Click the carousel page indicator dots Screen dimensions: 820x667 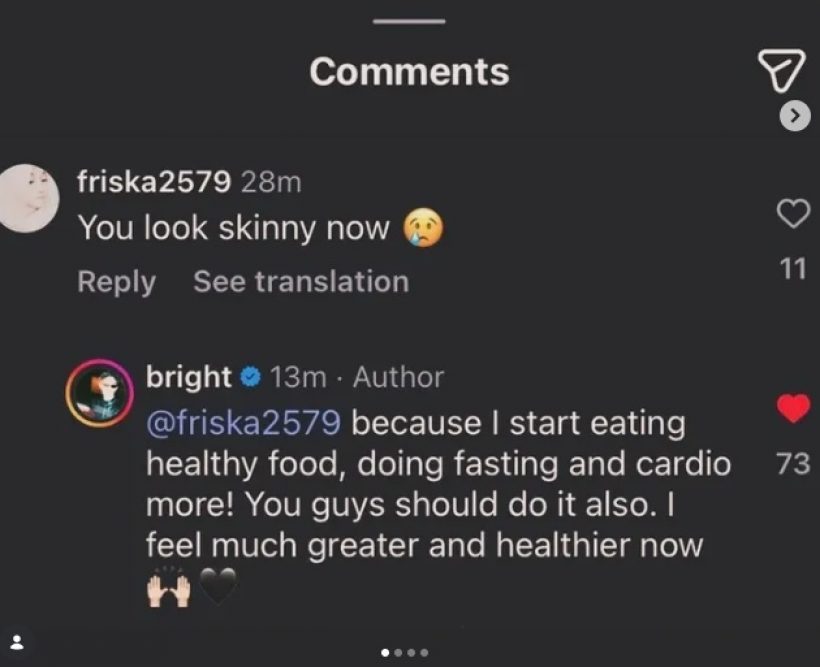click(x=405, y=652)
